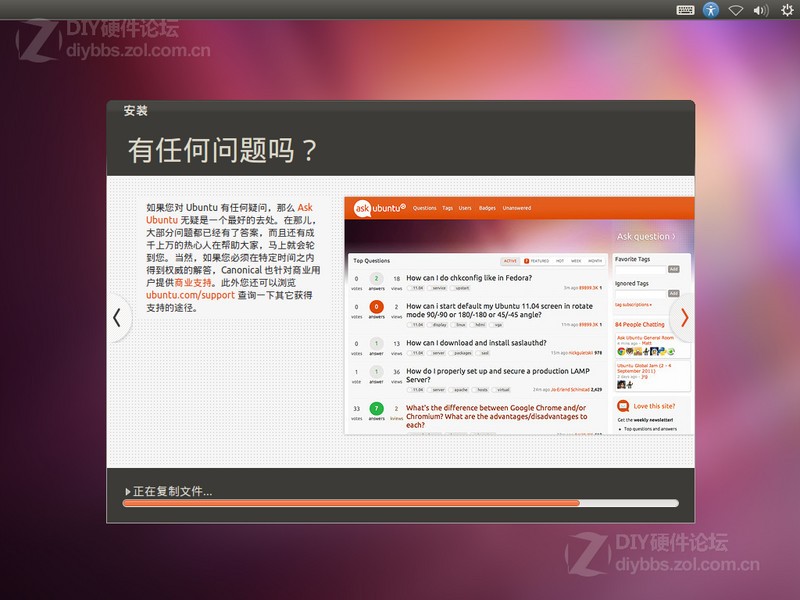This screenshot has height=600, width=800.
Task: Open the 'ubuntu.com/support' link
Action: click(190, 295)
